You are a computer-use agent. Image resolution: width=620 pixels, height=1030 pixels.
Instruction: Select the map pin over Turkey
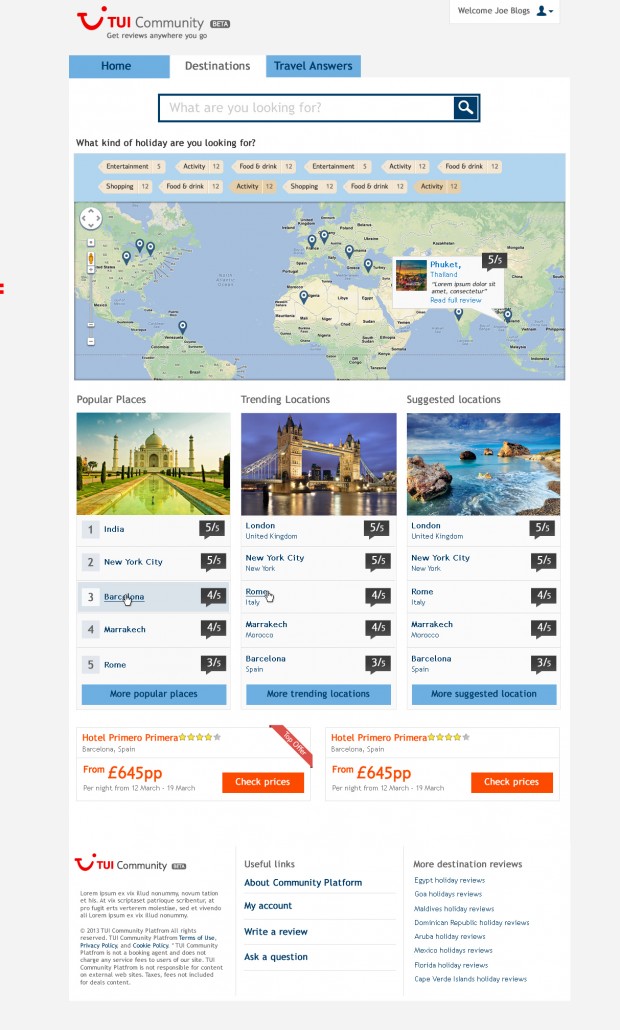click(x=368, y=264)
